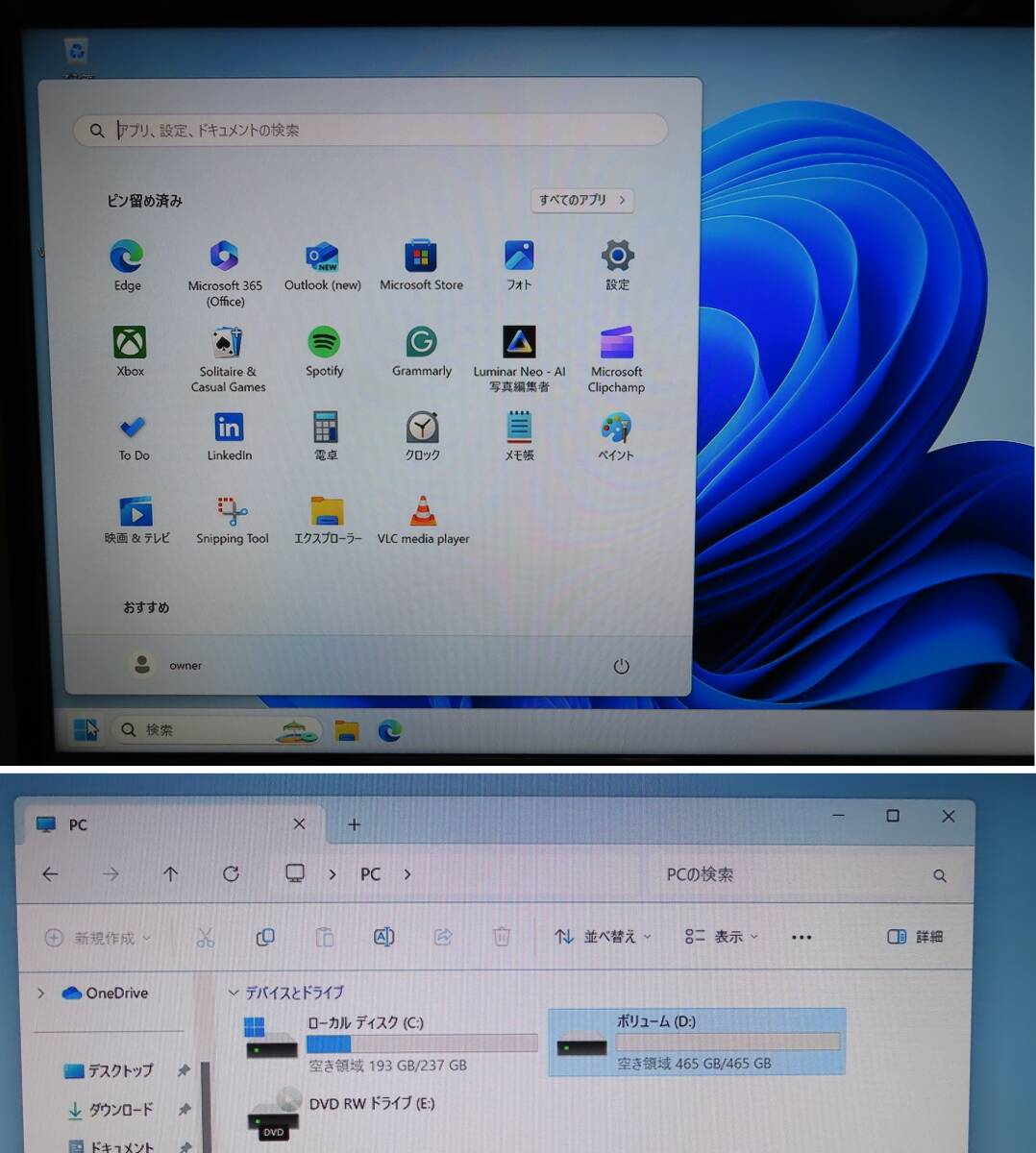The height and width of the screenshot is (1153, 1036).
Task: Click the chevron before the PC breadcrumb
Action: pyautogui.click(x=333, y=874)
